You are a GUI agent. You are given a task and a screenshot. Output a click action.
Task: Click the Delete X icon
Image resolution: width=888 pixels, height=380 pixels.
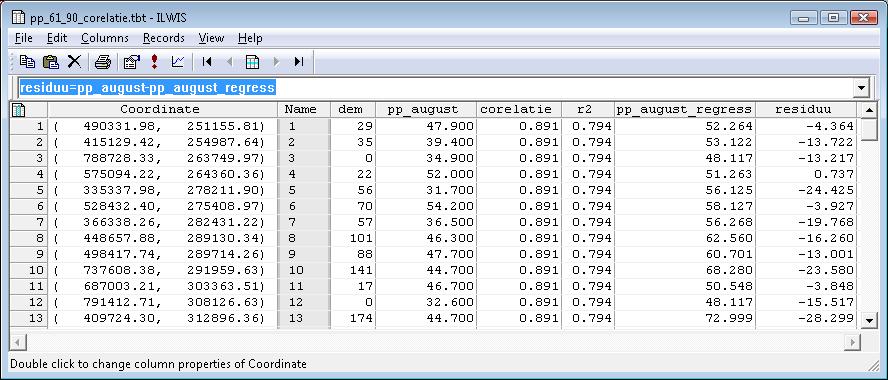[74, 62]
